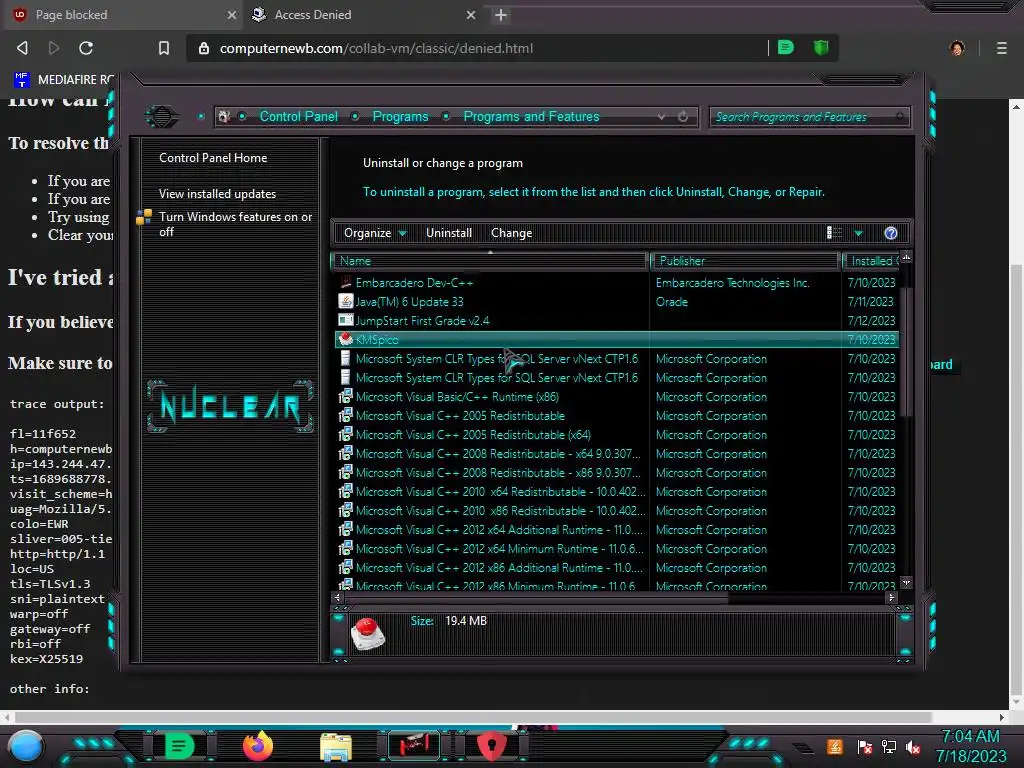Screen dimensions: 1024x768
Task: Click the green shield extension icon
Action: click(821, 48)
